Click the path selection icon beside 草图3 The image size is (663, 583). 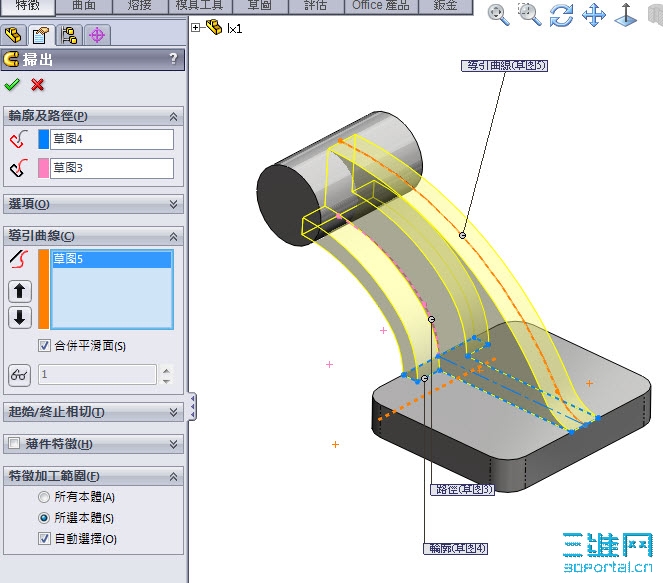[x=19, y=168]
